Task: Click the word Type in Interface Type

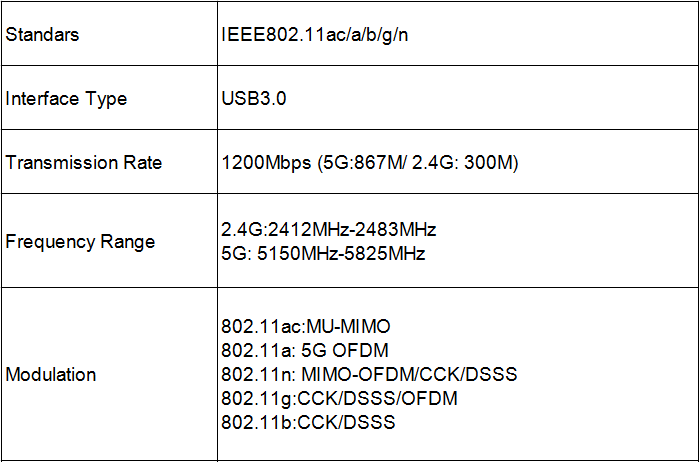Action: [x=106, y=99]
